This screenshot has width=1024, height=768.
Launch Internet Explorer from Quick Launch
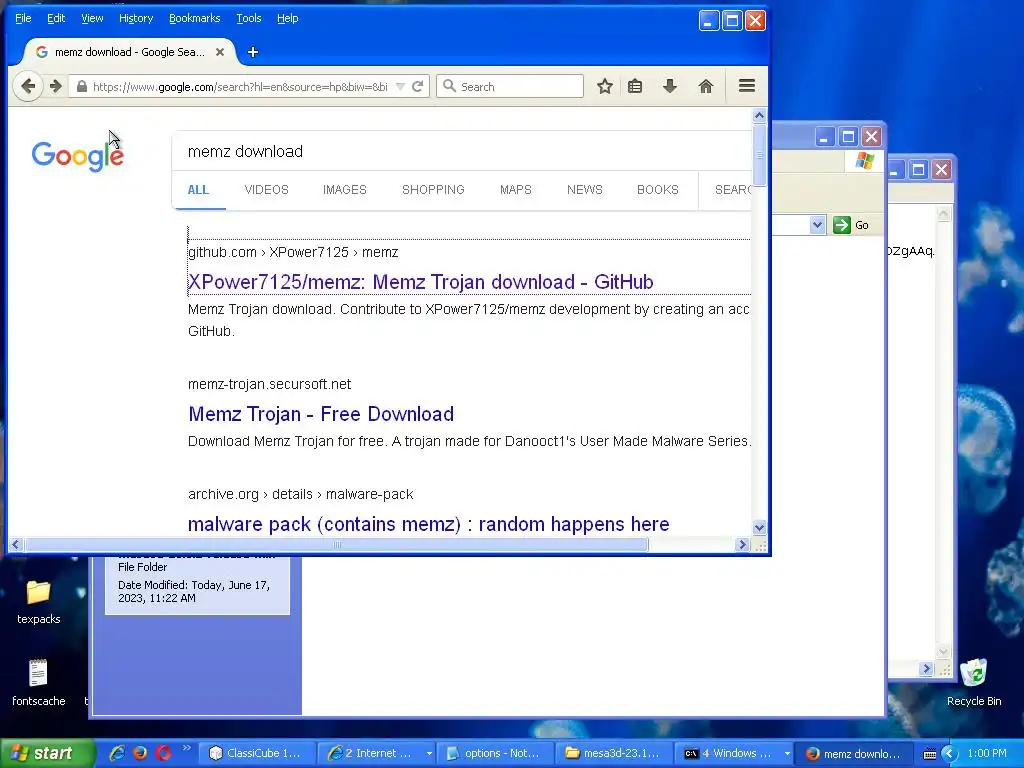point(117,753)
